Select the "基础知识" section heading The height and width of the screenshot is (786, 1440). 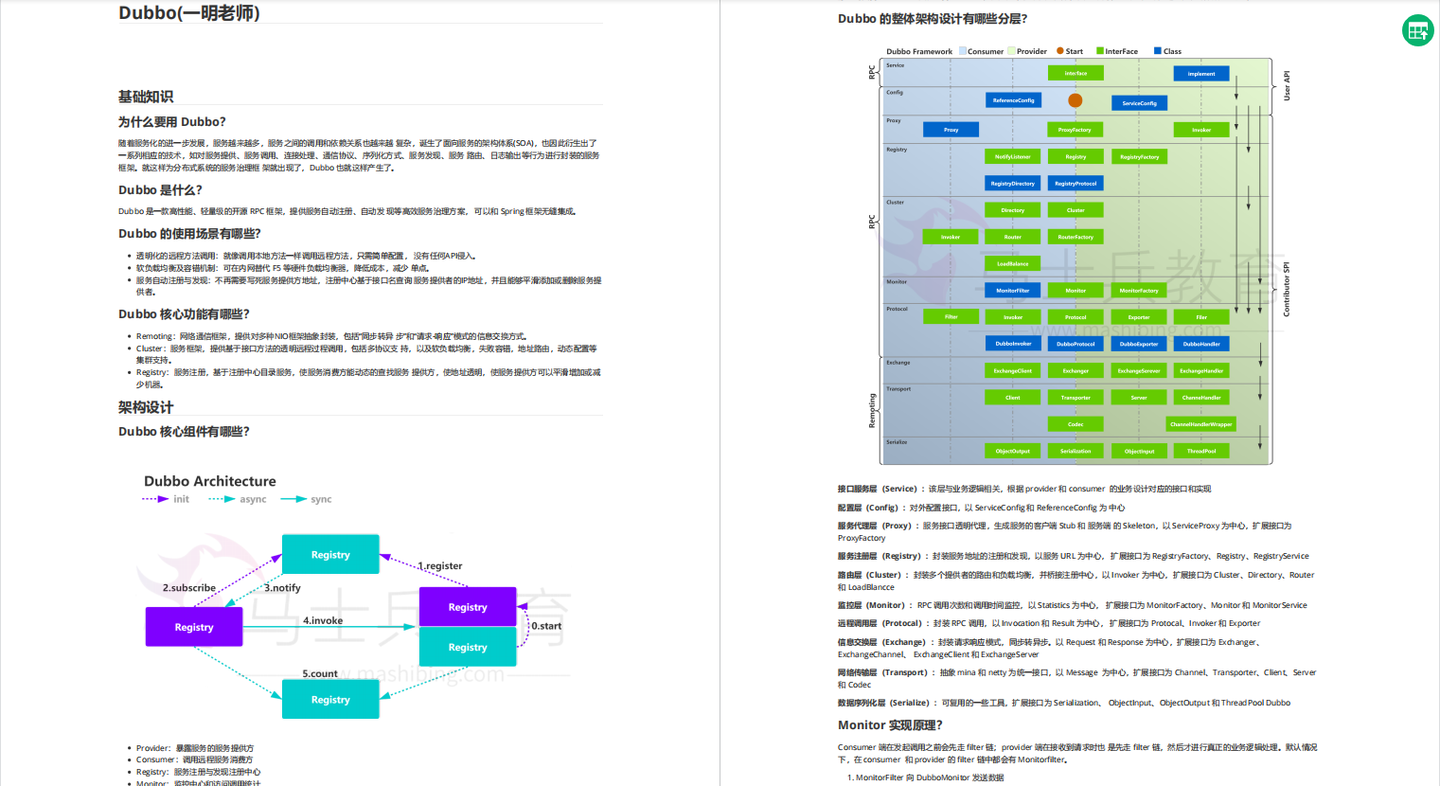pos(146,97)
